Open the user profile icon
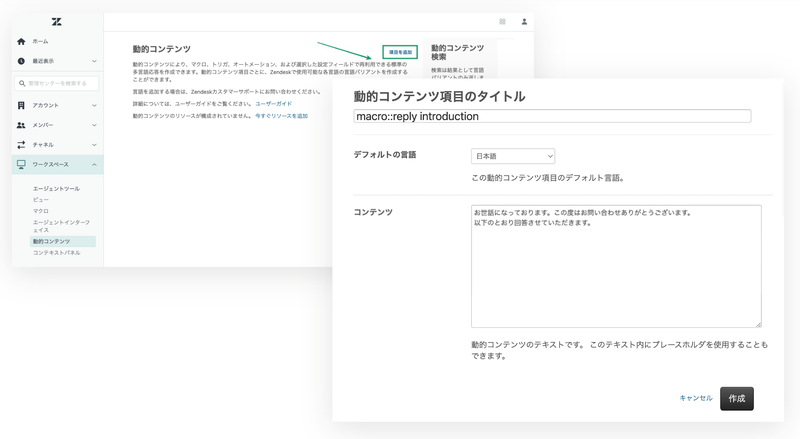 (524, 21)
